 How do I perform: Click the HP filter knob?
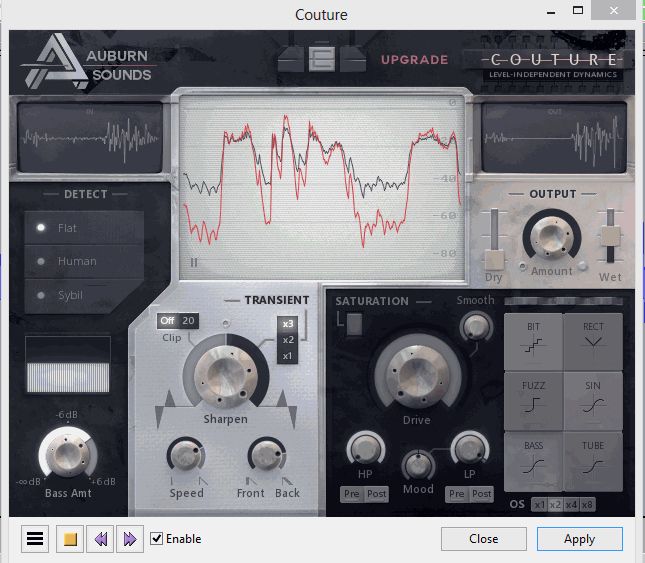coord(365,449)
